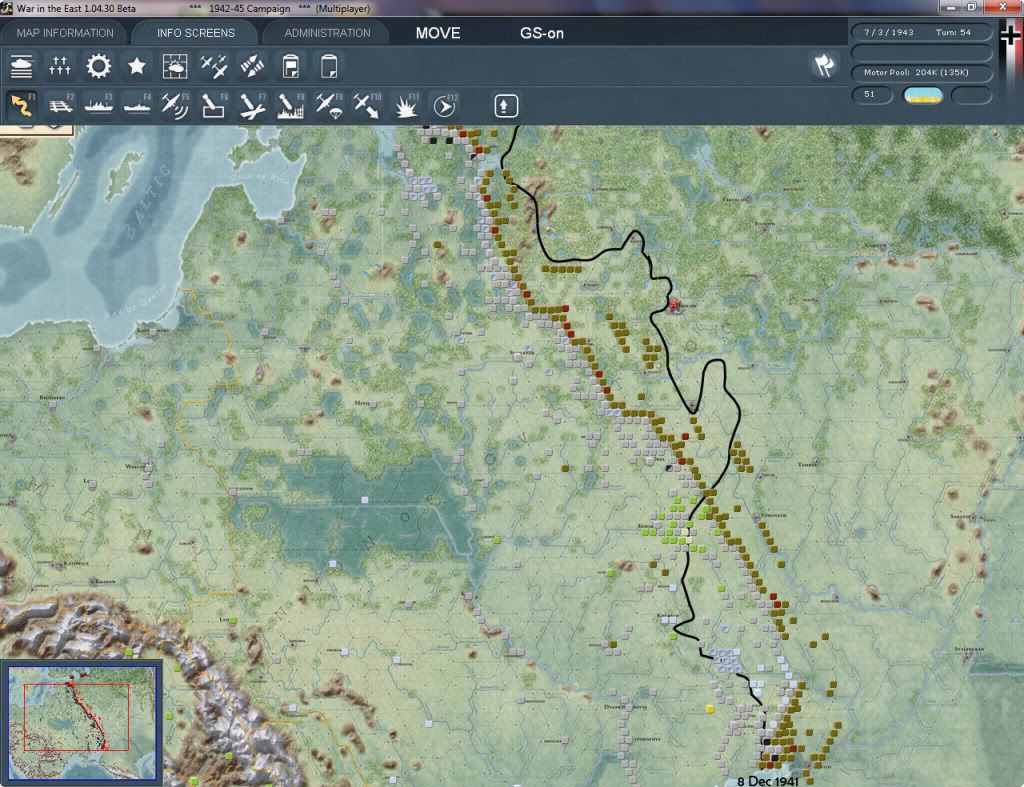This screenshot has height=787, width=1024.
Task: Click the date and turn display
Action: pos(921,32)
